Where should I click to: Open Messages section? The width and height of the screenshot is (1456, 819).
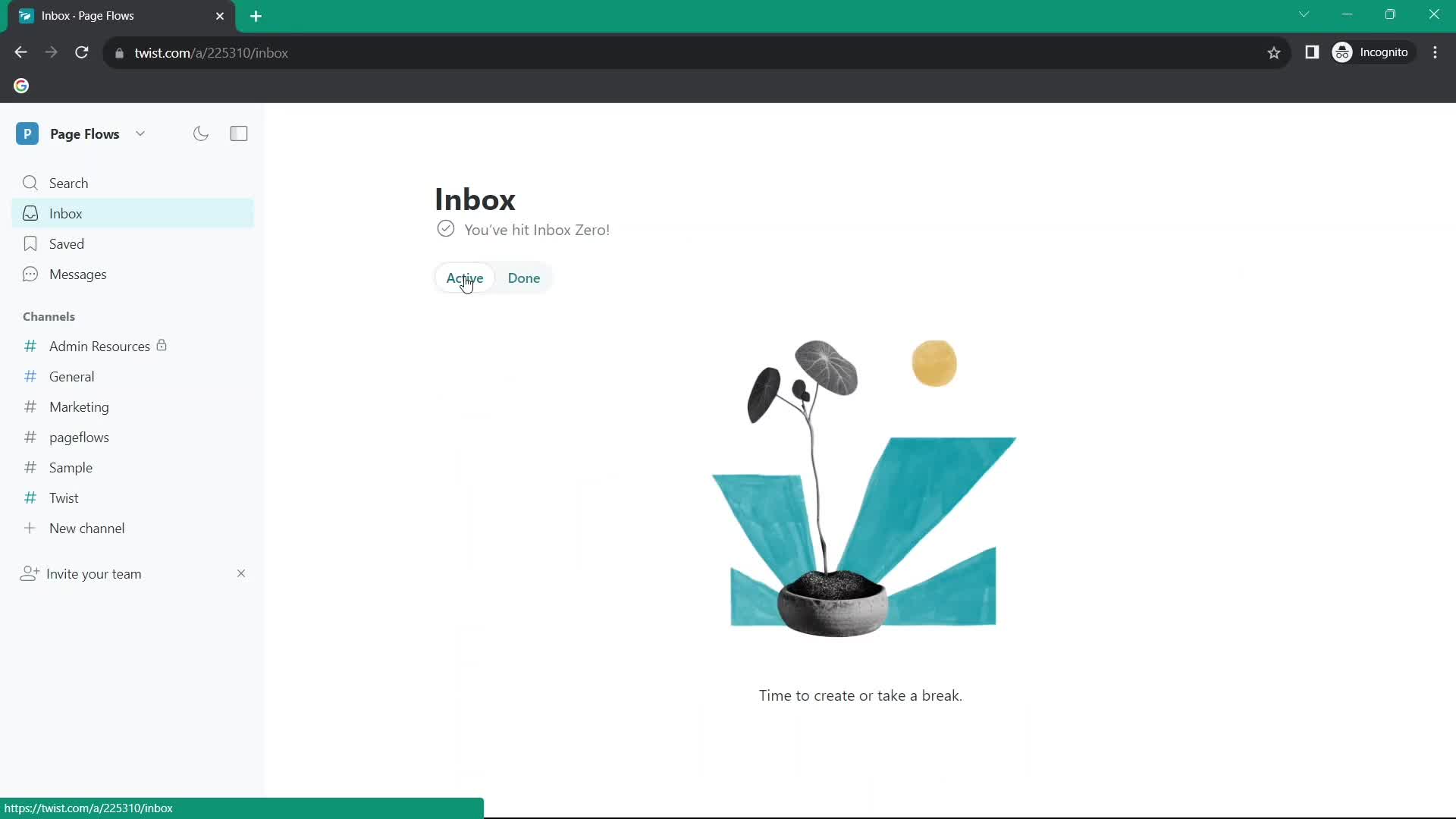[x=77, y=273]
